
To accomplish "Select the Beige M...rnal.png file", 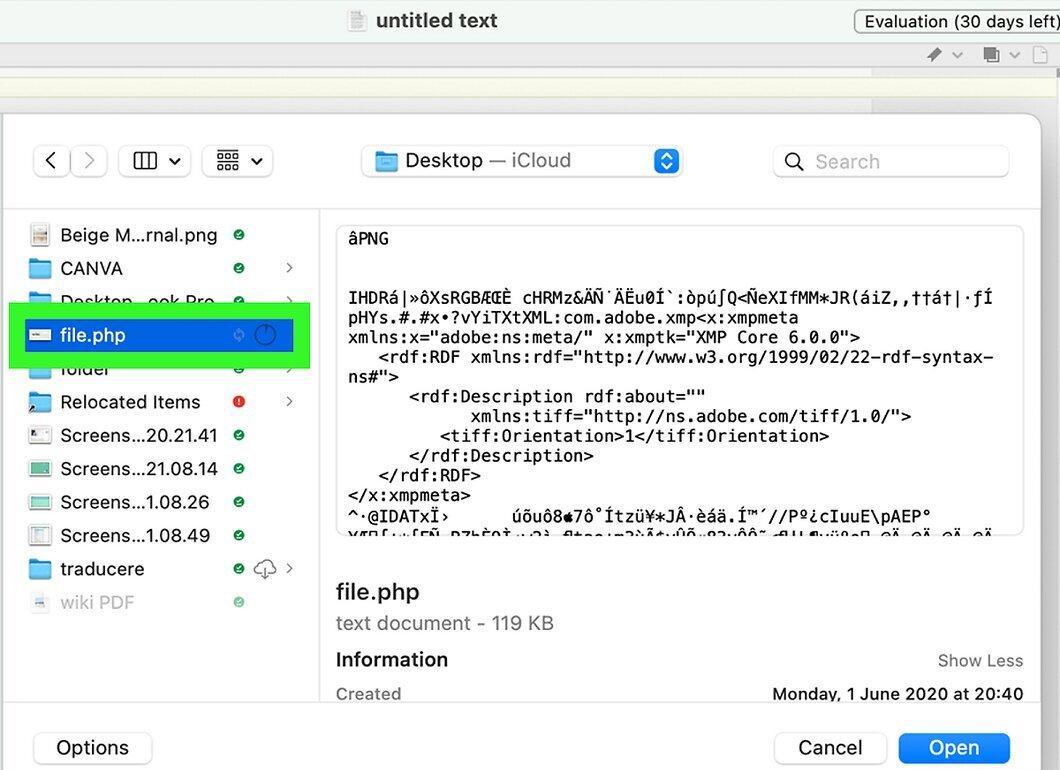I will 139,235.
